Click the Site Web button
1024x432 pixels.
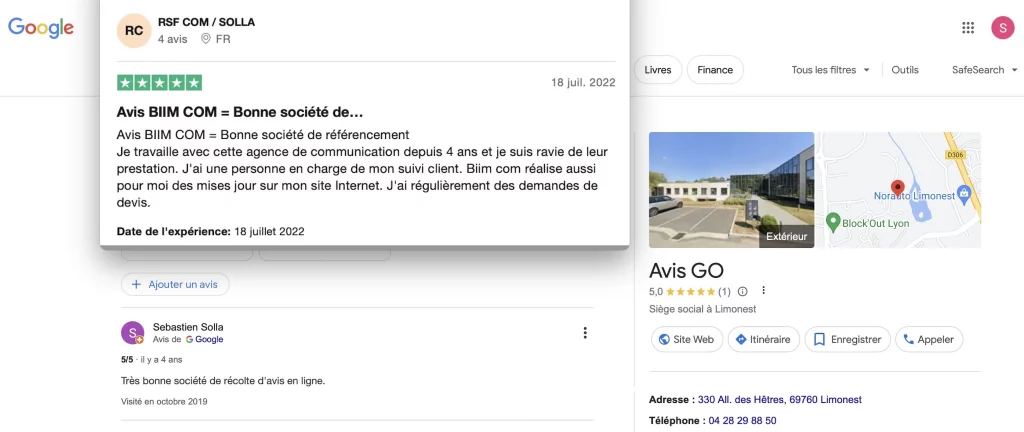(x=686, y=339)
